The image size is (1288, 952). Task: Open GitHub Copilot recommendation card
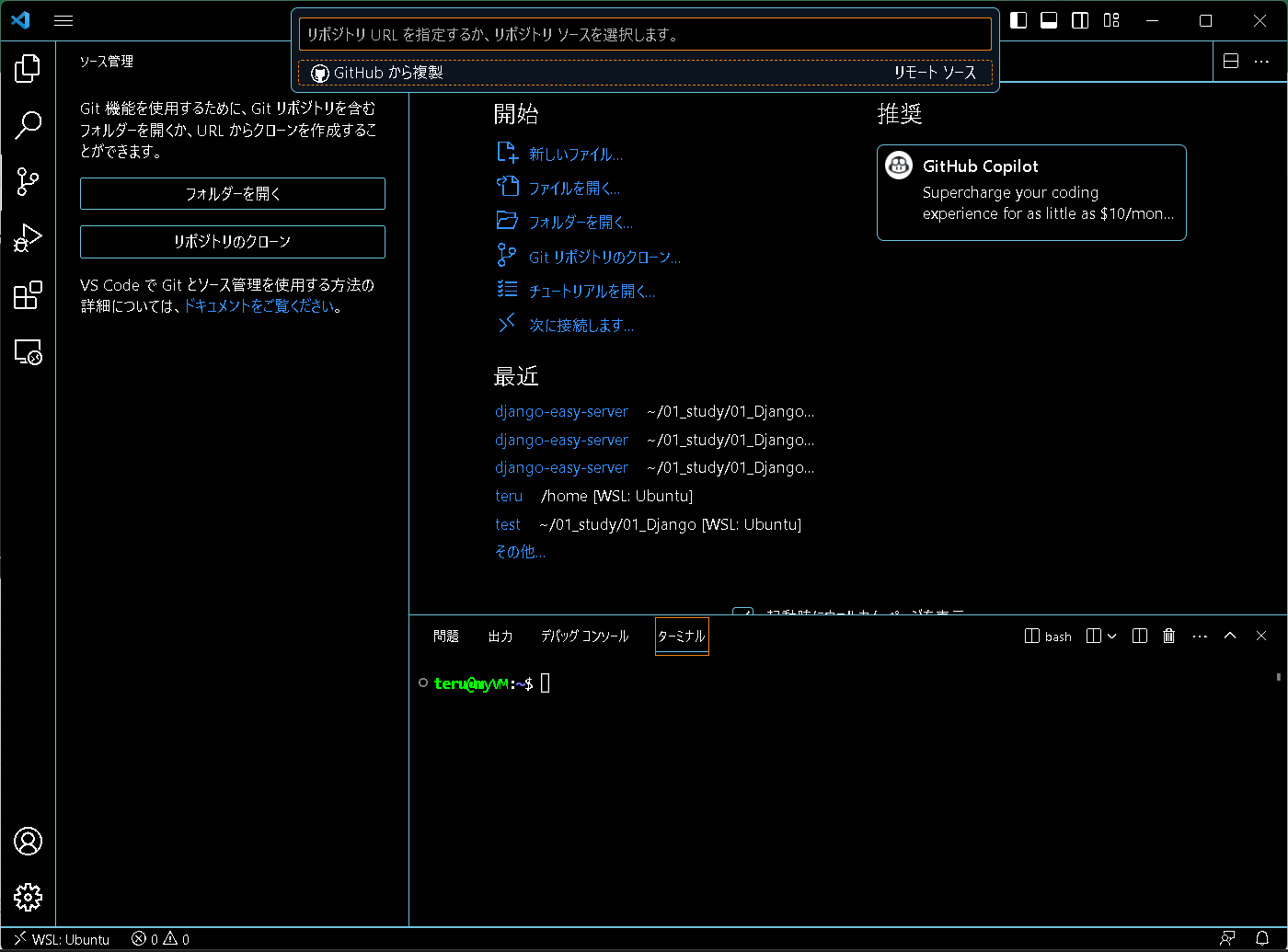pyautogui.click(x=1031, y=192)
